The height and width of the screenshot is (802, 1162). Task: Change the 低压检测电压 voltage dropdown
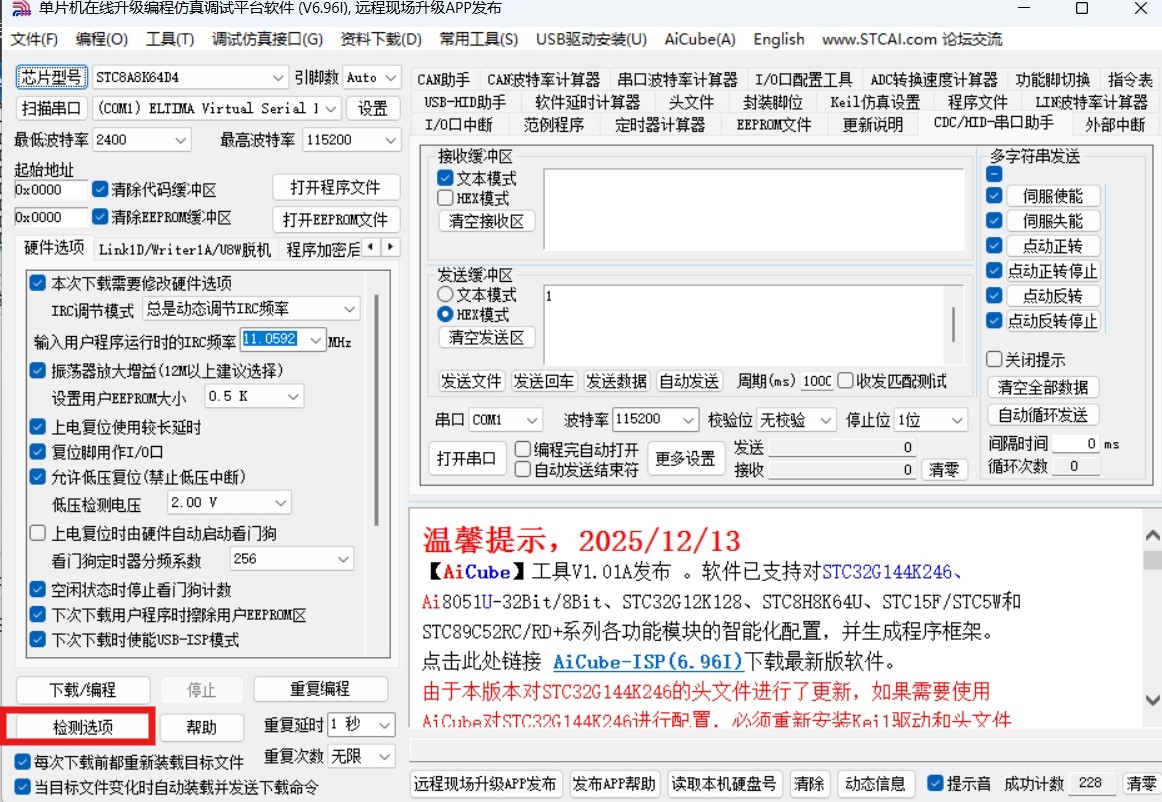tap(228, 502)
